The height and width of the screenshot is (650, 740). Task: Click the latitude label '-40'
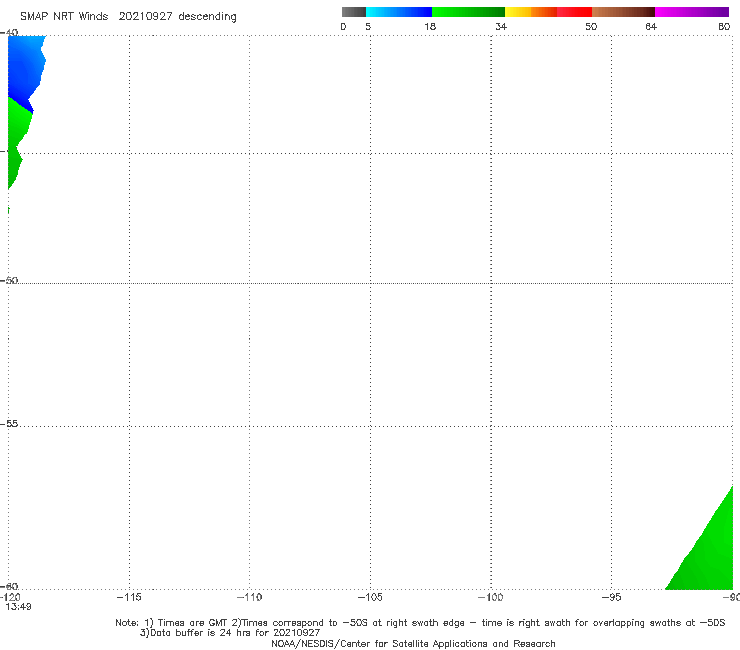click(9, 32)
